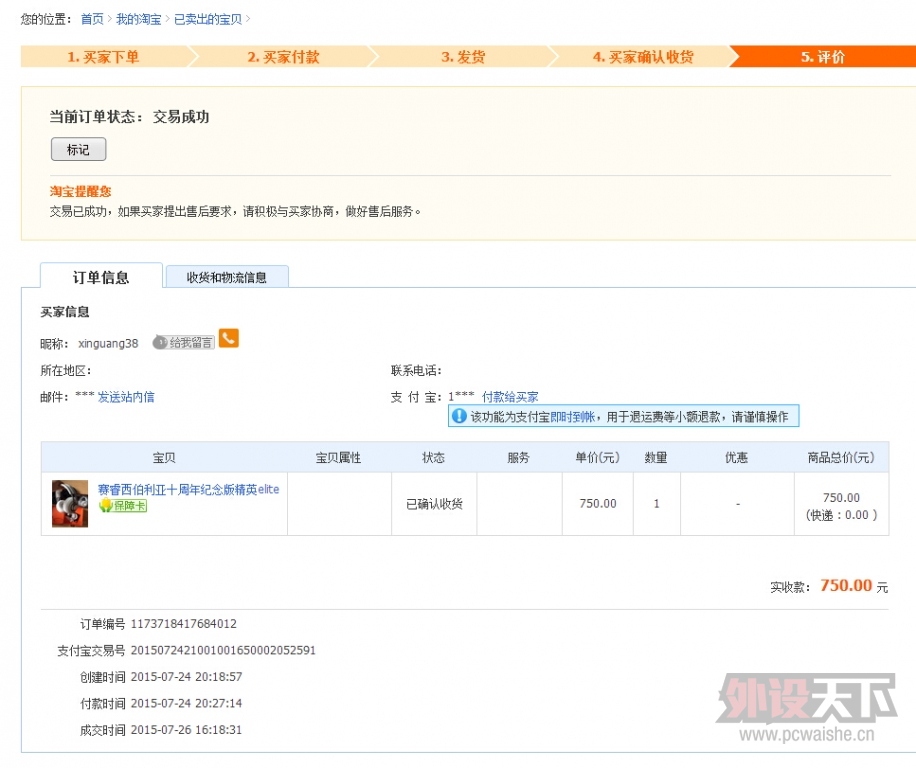
Task: Switch to the 收货和物流信息 tab
Action: pyautogui.click(x=227, y=277)
